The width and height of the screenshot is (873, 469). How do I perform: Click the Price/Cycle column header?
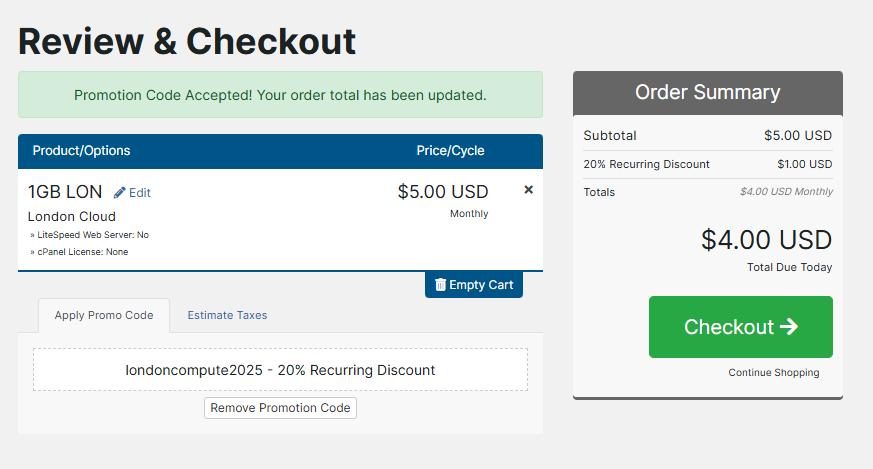coord(450,151)
